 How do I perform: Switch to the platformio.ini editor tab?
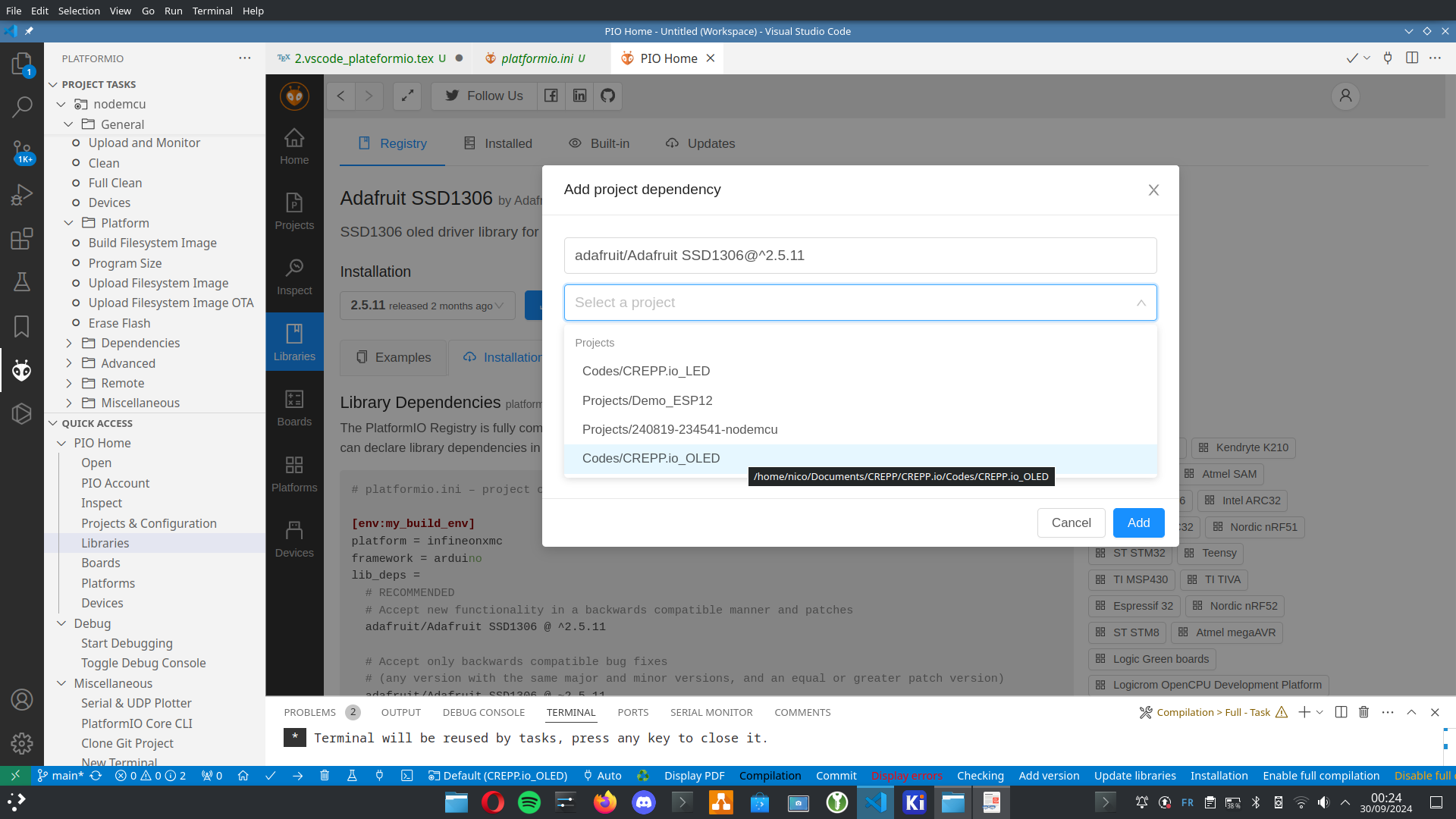(537, 58)
